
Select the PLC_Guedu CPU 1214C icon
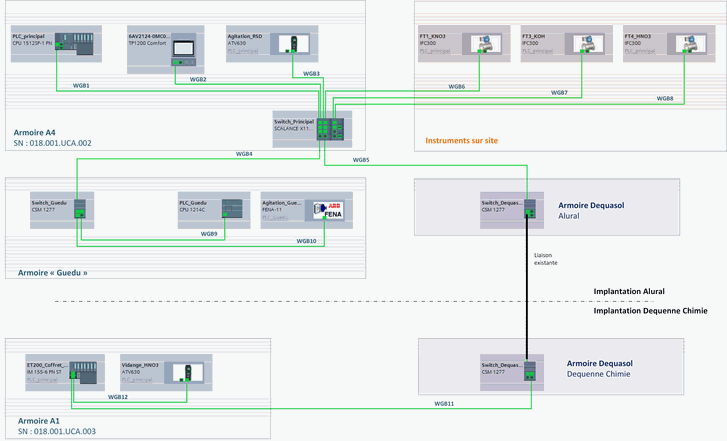pyautogui.click(x=232, y=209)
